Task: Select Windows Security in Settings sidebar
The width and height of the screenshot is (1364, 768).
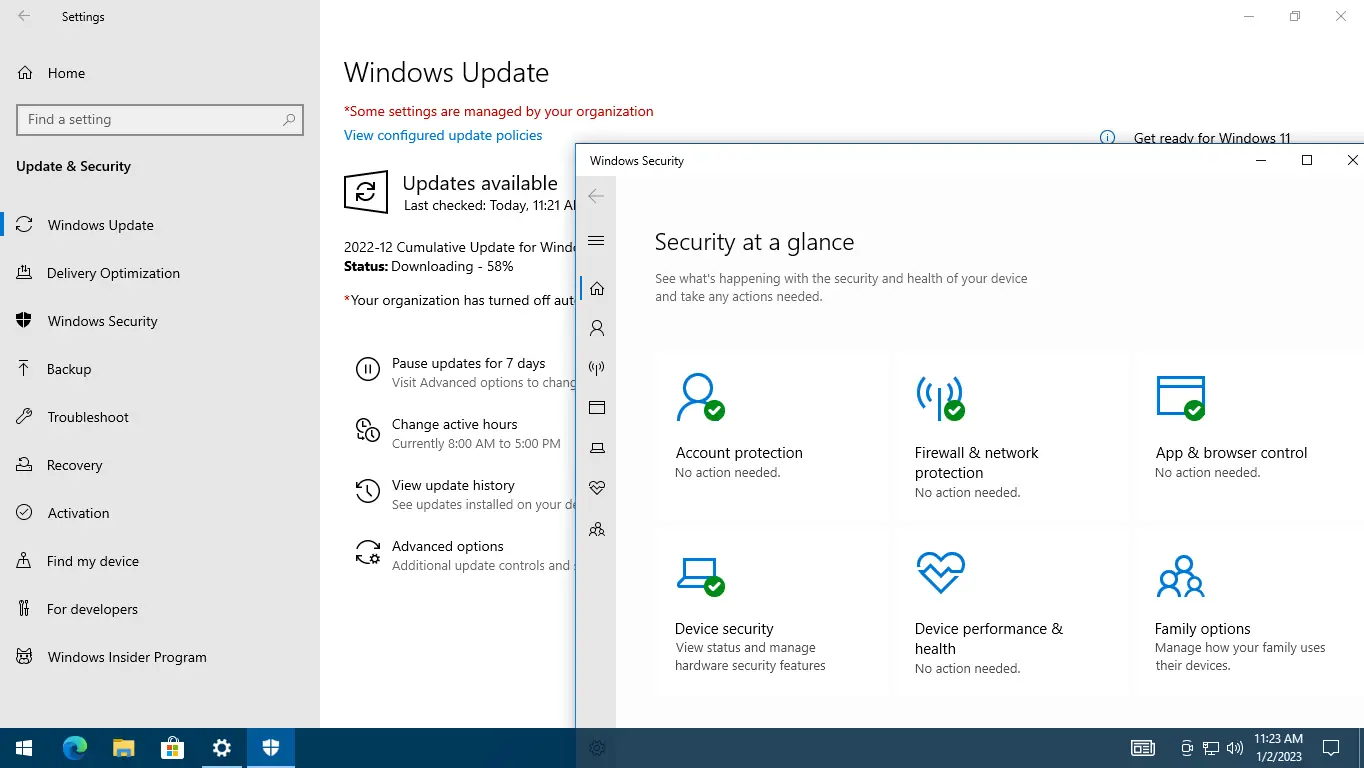Action: click(x=160, y=321)
